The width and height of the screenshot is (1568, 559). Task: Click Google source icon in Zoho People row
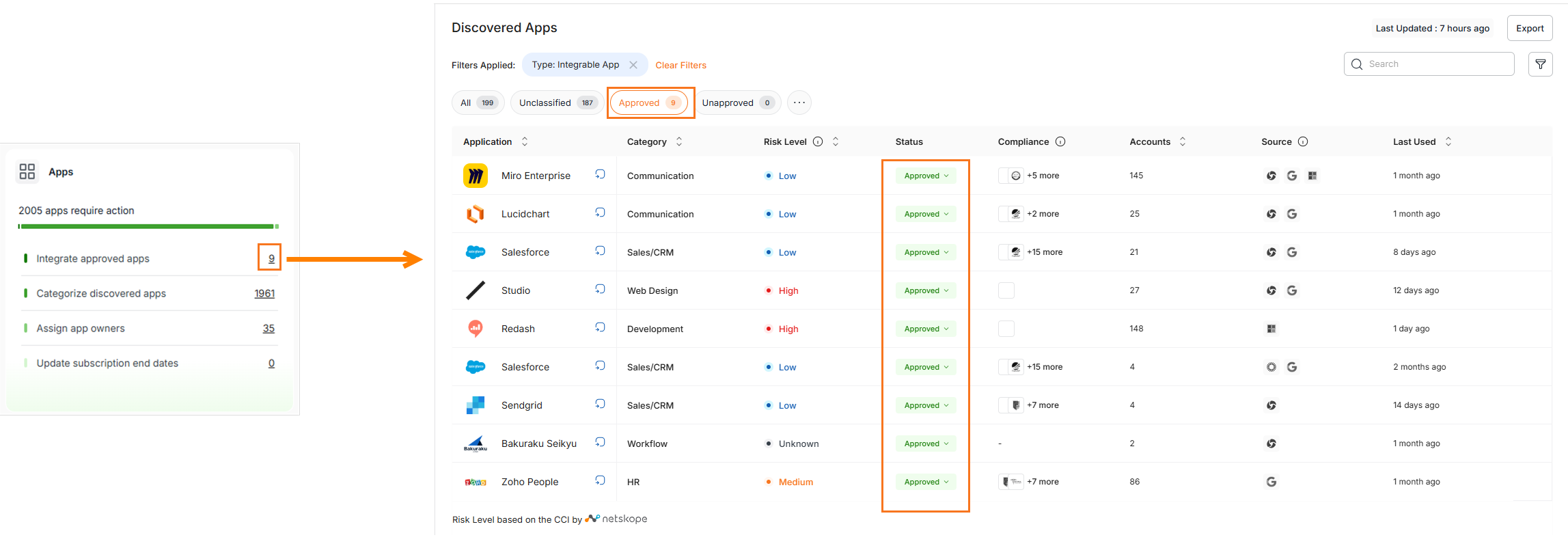[x=1271, y=482]
